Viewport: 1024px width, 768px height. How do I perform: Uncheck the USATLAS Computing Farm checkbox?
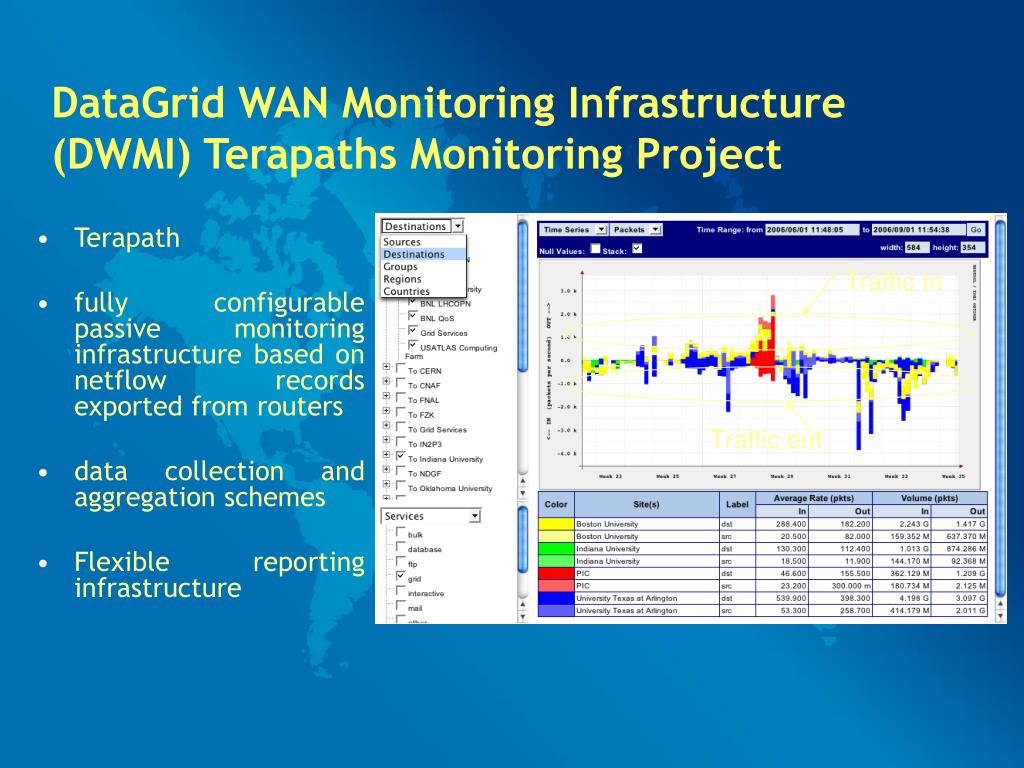(x=413, y=345)
